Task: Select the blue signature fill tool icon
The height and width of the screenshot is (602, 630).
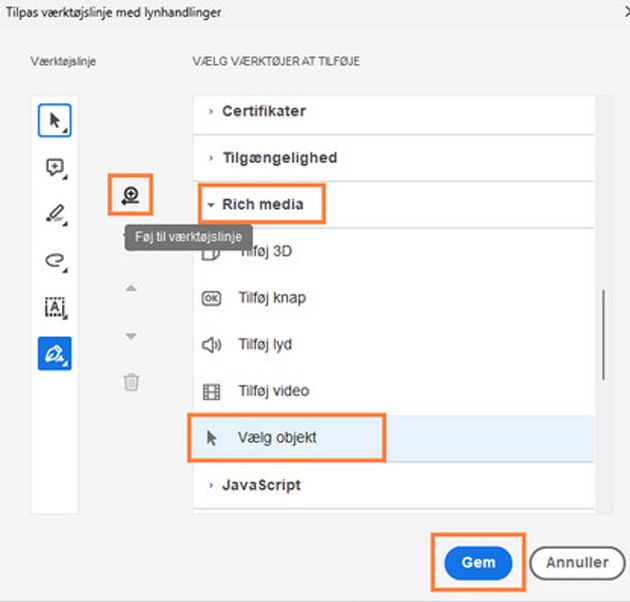Action: point(54,353)
